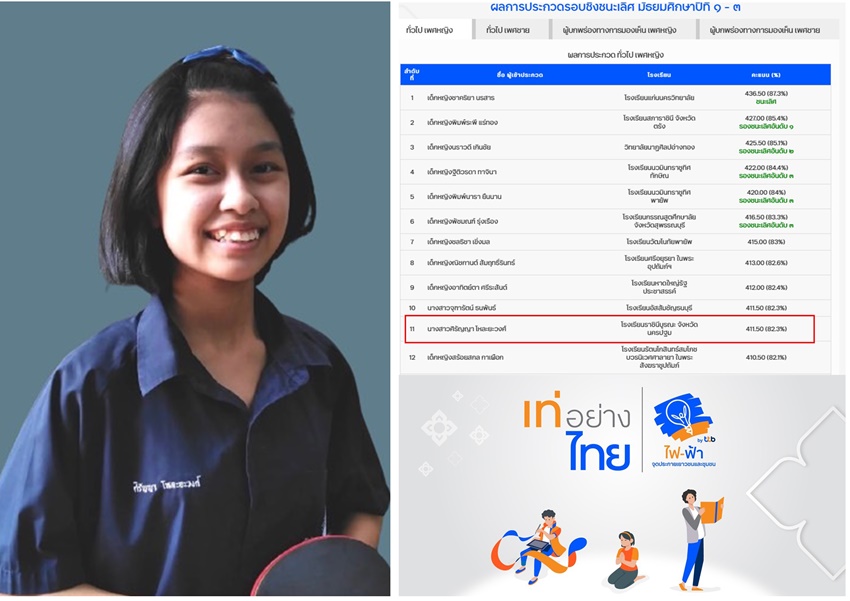Click the rank number 9 cell
This screenshot has width=850, height=601.
[412, 287]
